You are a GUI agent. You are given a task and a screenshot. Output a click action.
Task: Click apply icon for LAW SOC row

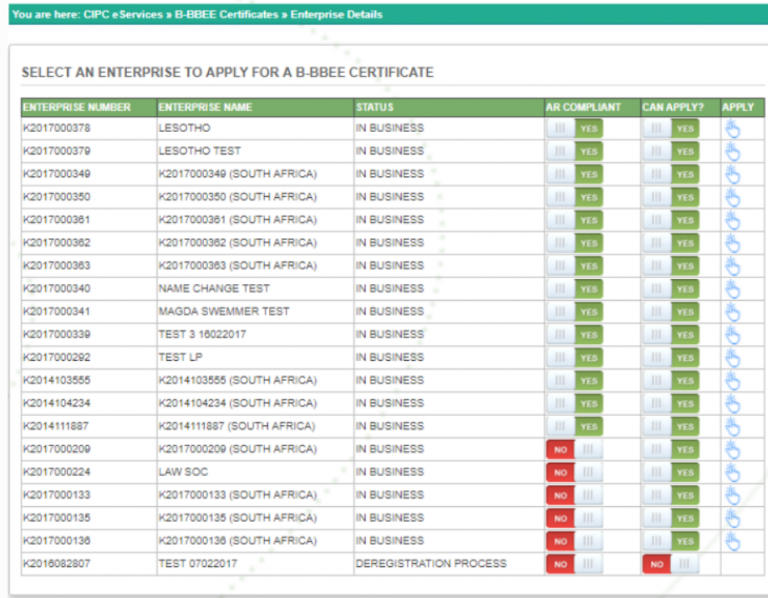(732, 473)
